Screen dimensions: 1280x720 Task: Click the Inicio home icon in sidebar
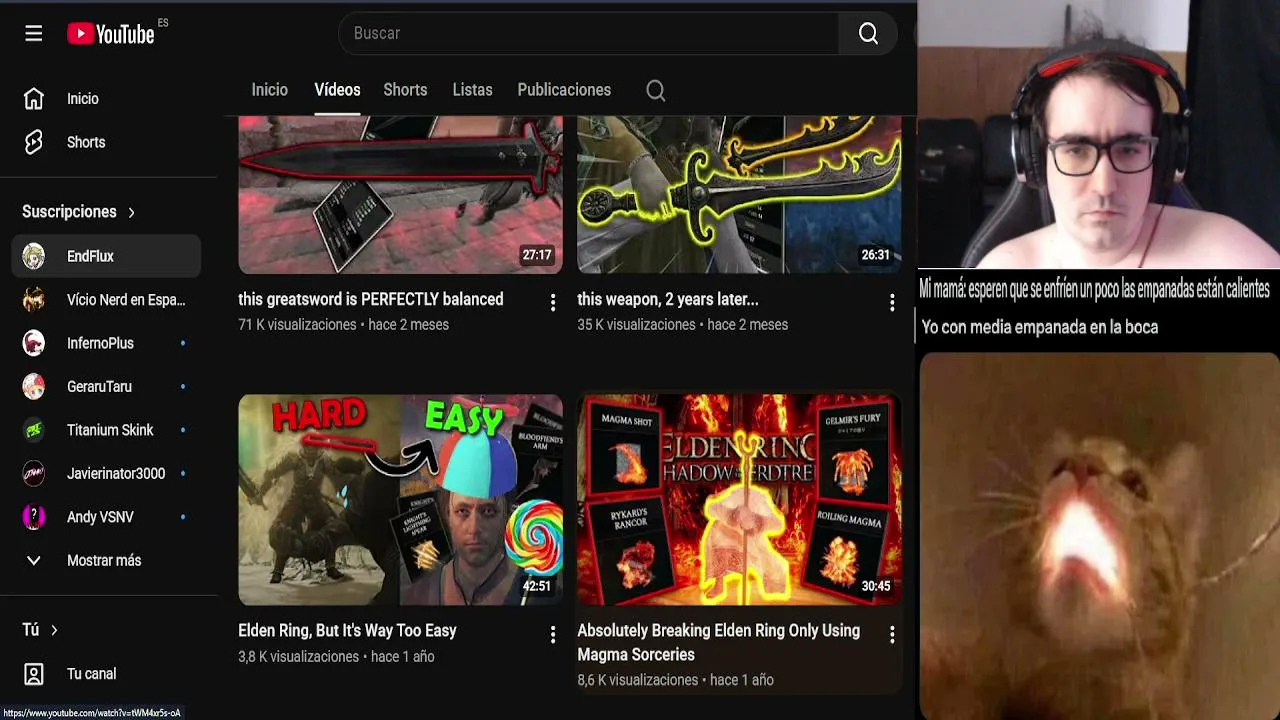coord(34,99)
